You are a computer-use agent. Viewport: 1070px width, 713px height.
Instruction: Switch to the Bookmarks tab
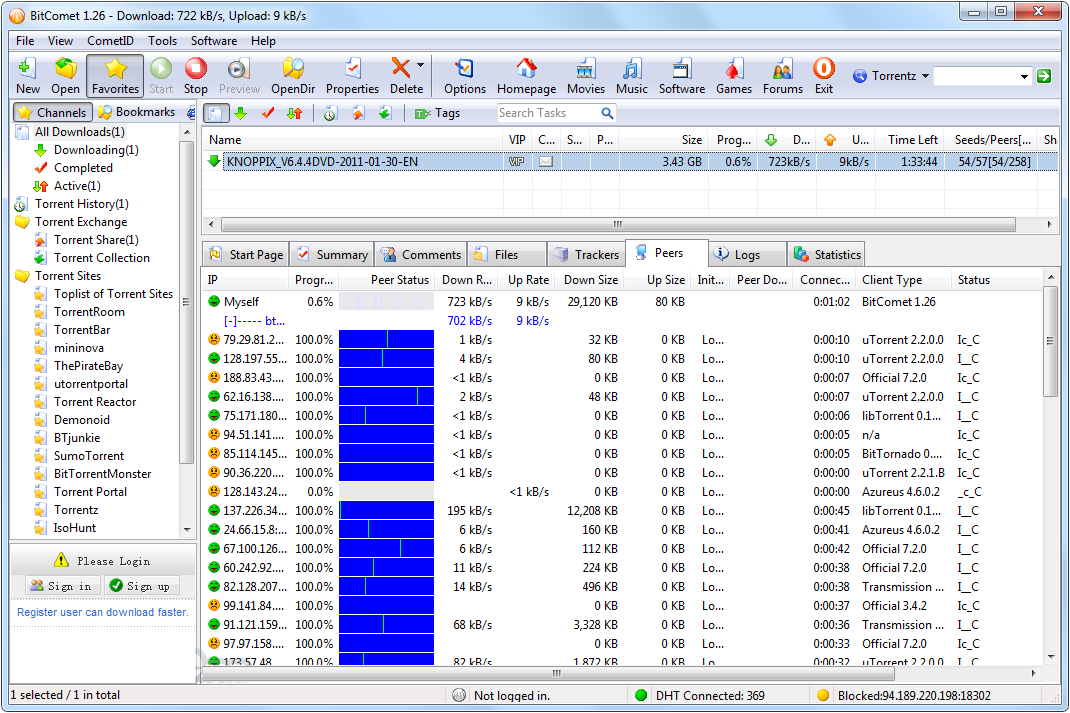136,112
